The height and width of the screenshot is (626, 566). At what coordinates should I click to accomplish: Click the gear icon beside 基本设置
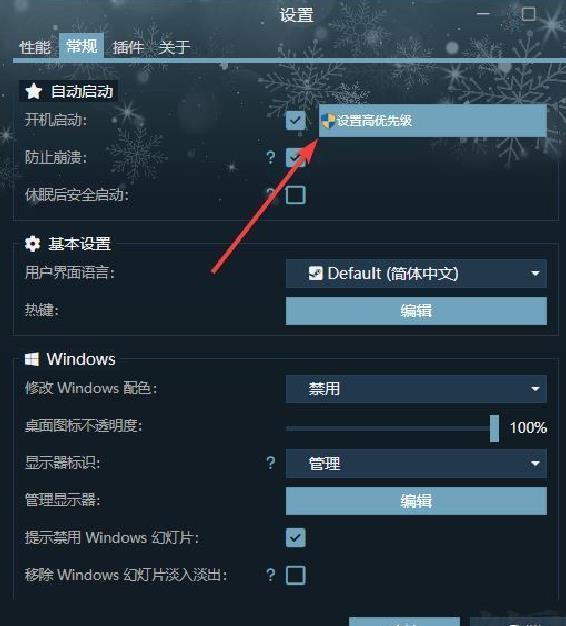(x=32, y=243)
